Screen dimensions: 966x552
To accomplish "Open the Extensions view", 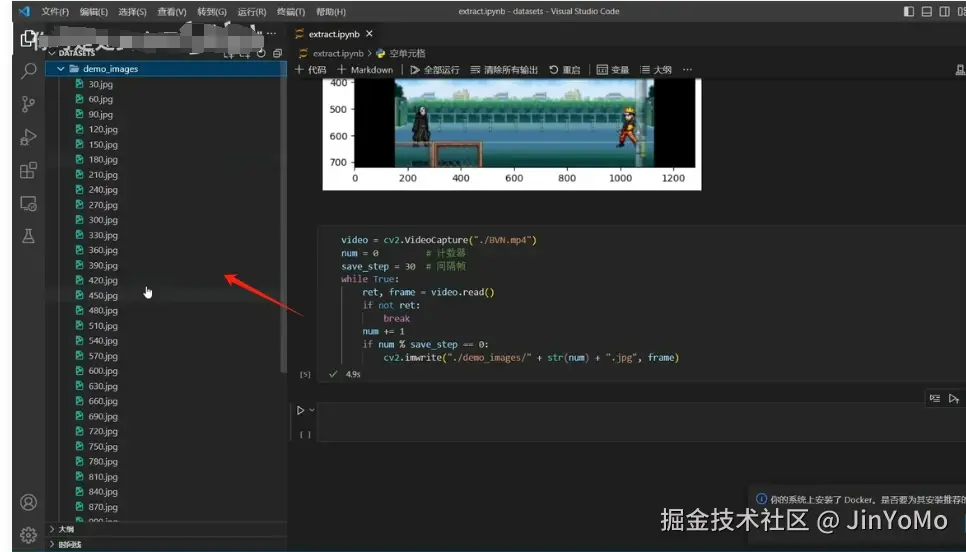I will (x=28, y=170).
